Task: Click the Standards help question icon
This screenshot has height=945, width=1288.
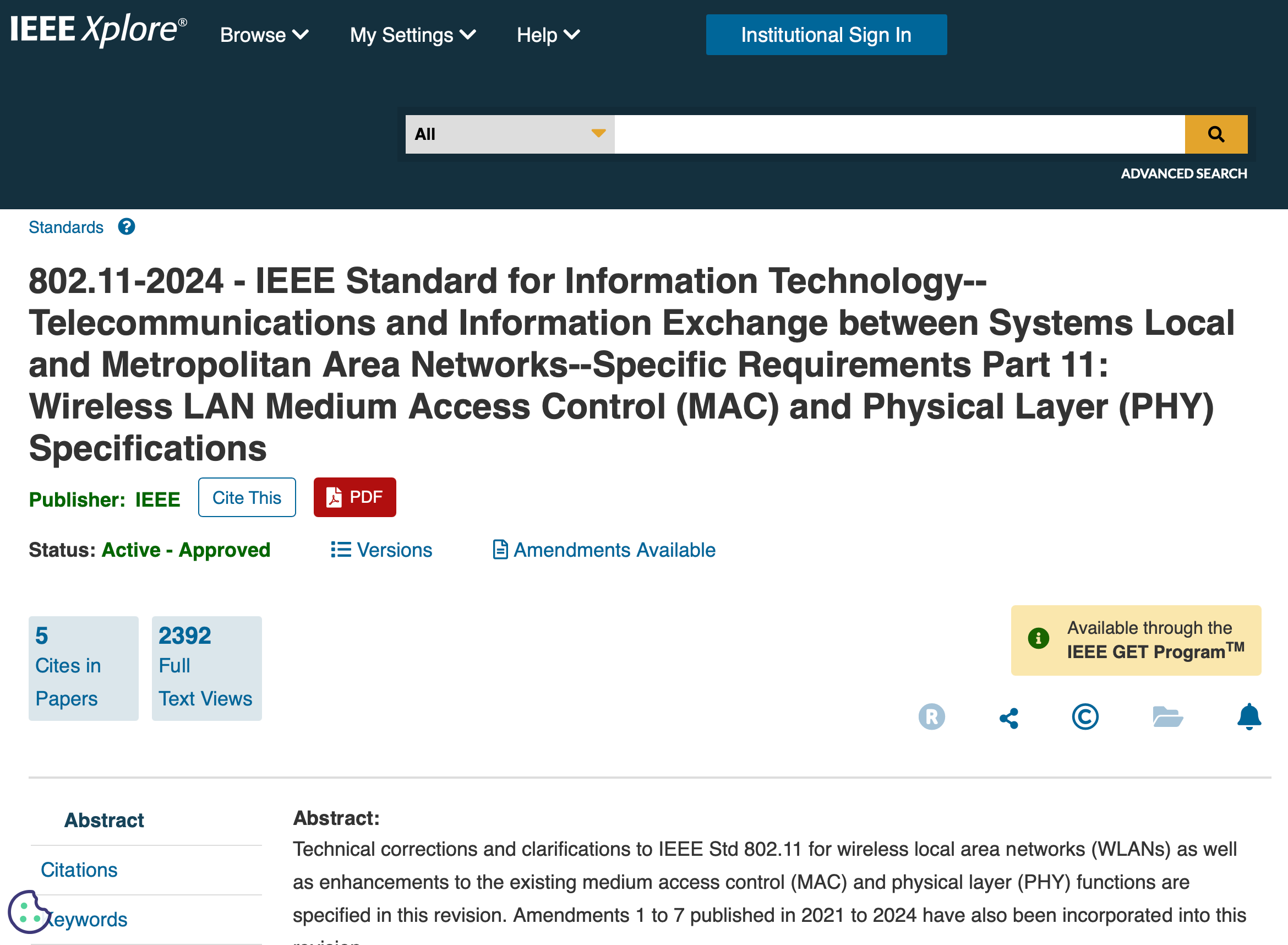Action: pos(127,227)
